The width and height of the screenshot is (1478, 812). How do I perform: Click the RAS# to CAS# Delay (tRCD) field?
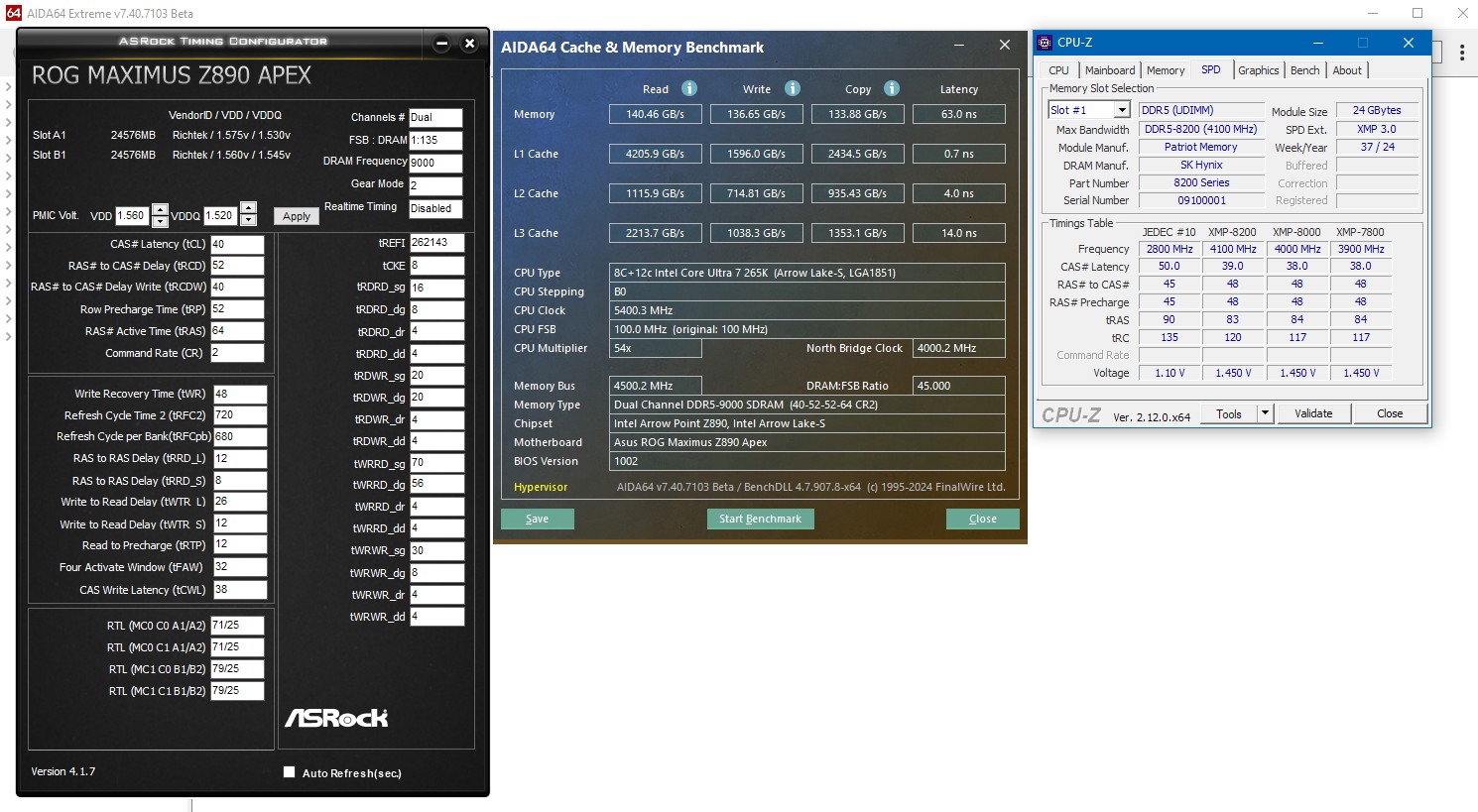click(237, 266)
